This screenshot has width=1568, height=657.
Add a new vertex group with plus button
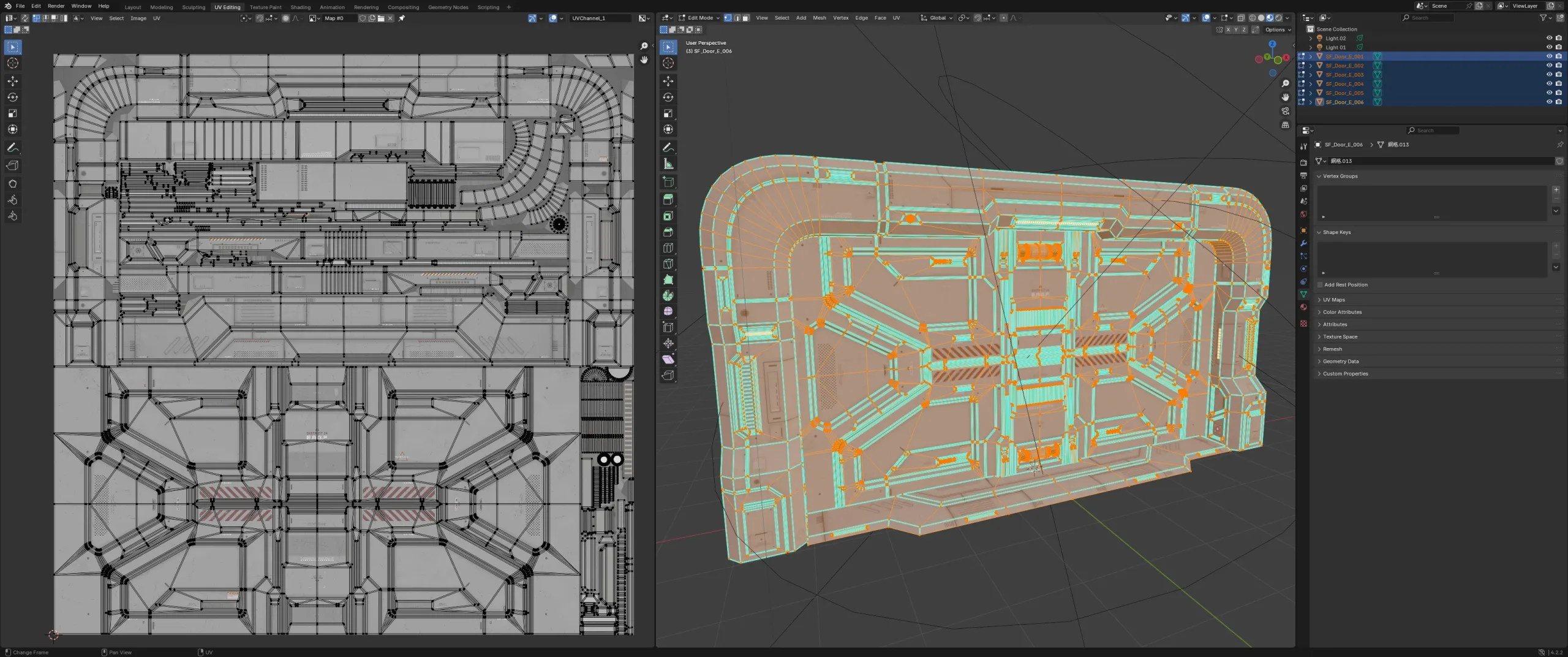tap(1556, 189)
